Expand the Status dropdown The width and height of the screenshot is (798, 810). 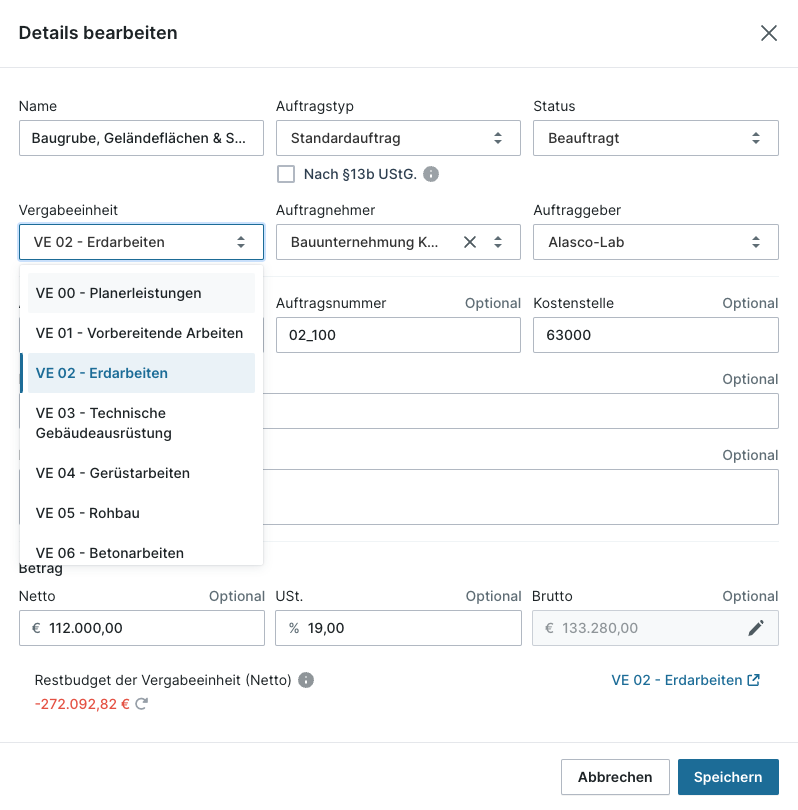click(x=656, y=138)
